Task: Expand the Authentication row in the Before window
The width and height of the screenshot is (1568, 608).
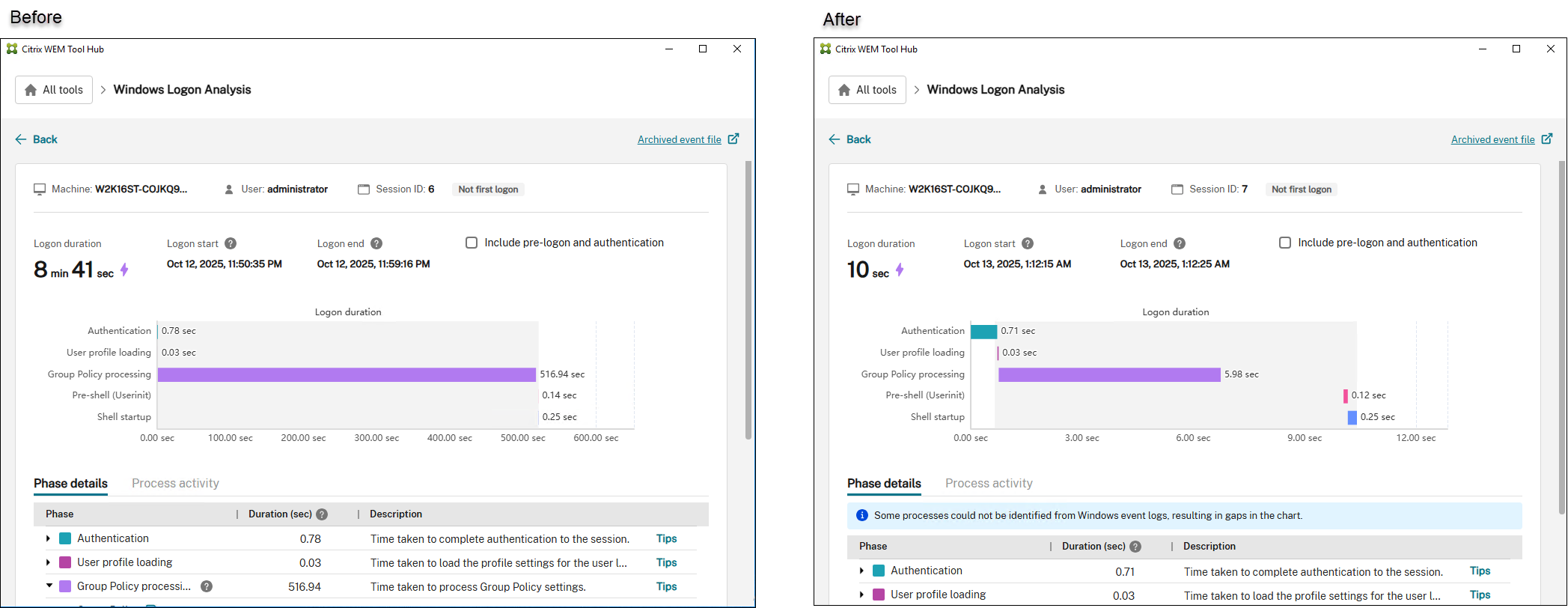Action: pos(49,538)
